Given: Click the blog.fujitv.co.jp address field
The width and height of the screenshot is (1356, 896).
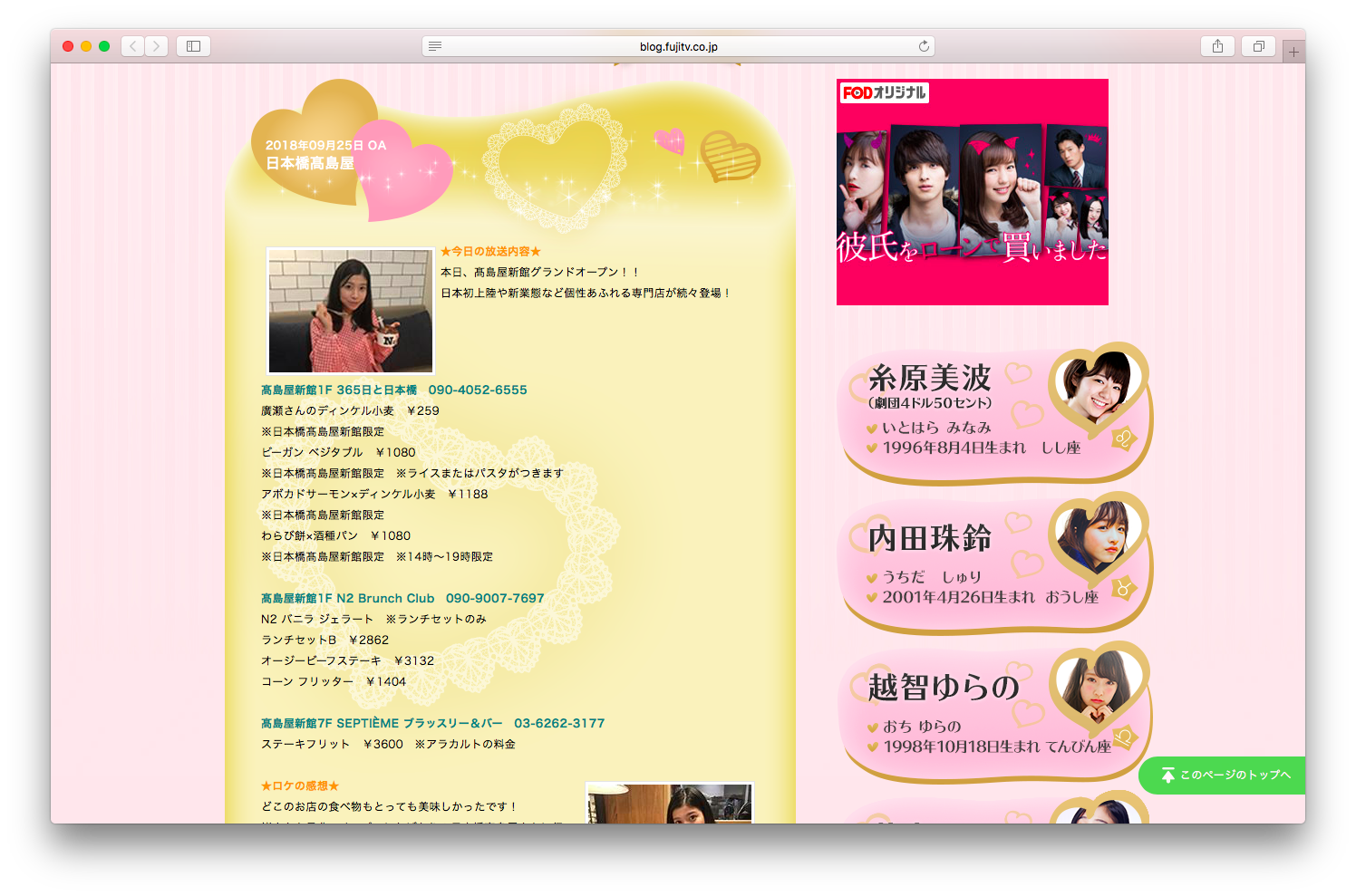Looking at the screenshot, I should point(678,46).
